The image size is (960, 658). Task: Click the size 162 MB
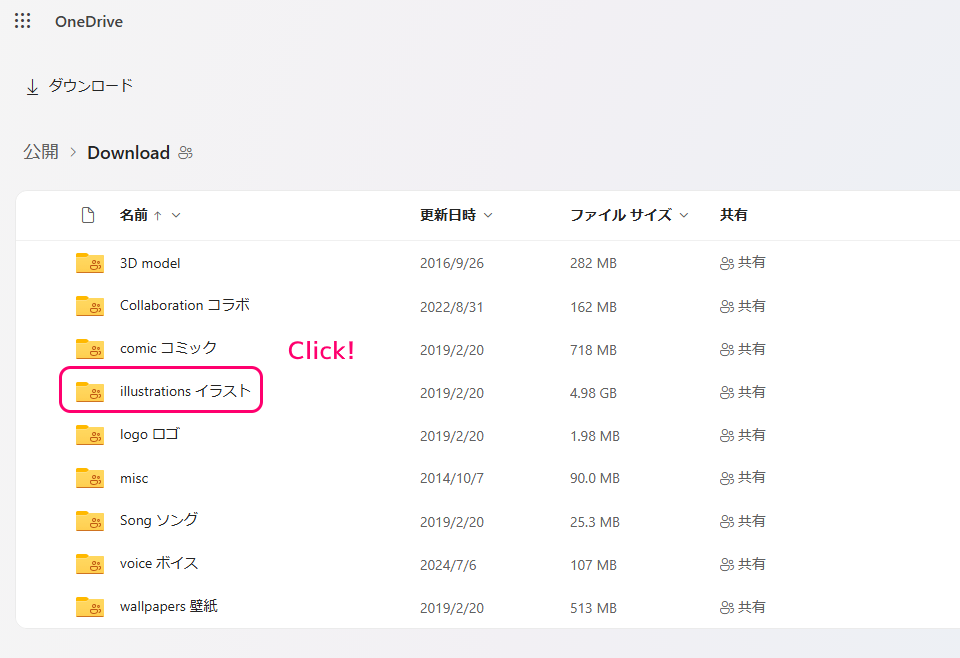point(593,307)
